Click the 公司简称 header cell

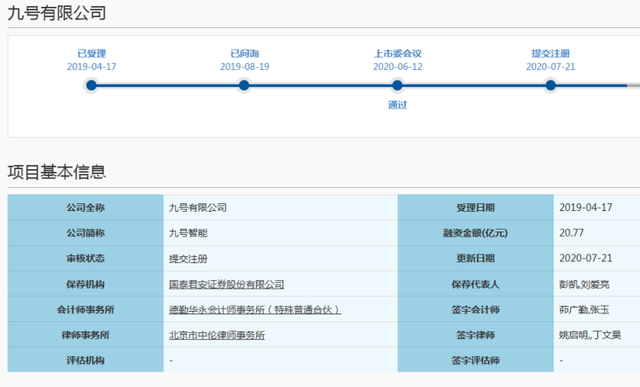[x=85, y=233]
